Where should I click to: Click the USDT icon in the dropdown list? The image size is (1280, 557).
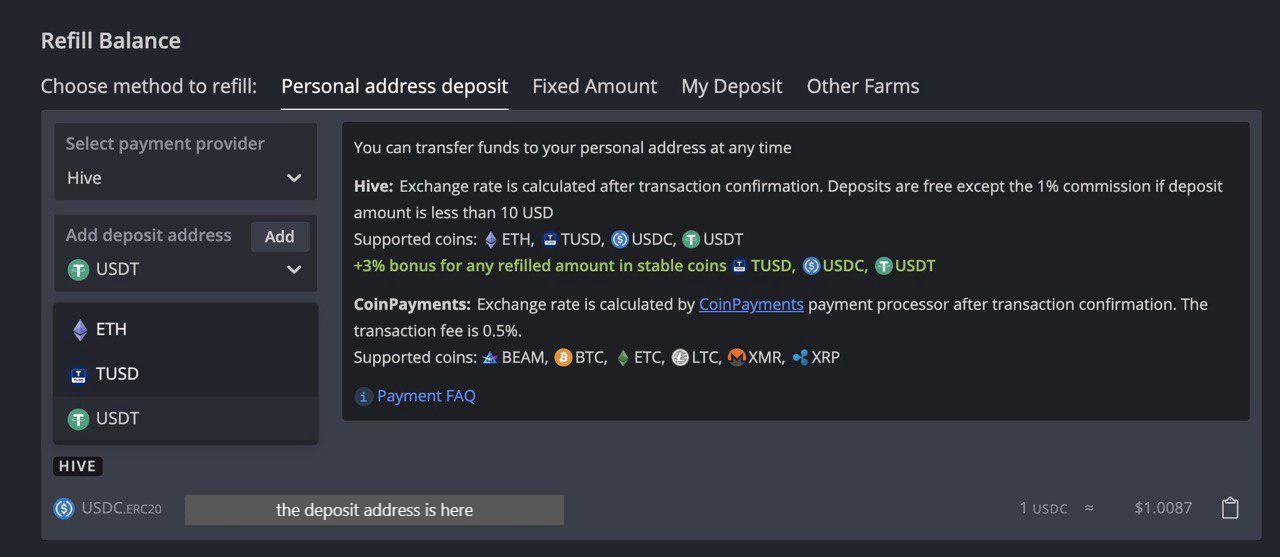(79, 419)
